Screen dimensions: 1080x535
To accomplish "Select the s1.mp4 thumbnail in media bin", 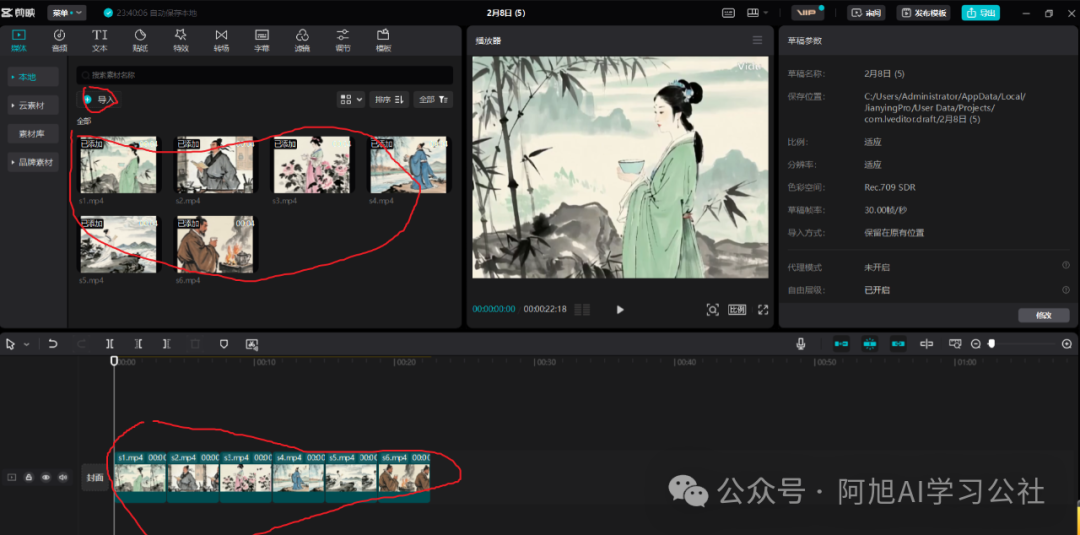I will click(x=118, y=165).
